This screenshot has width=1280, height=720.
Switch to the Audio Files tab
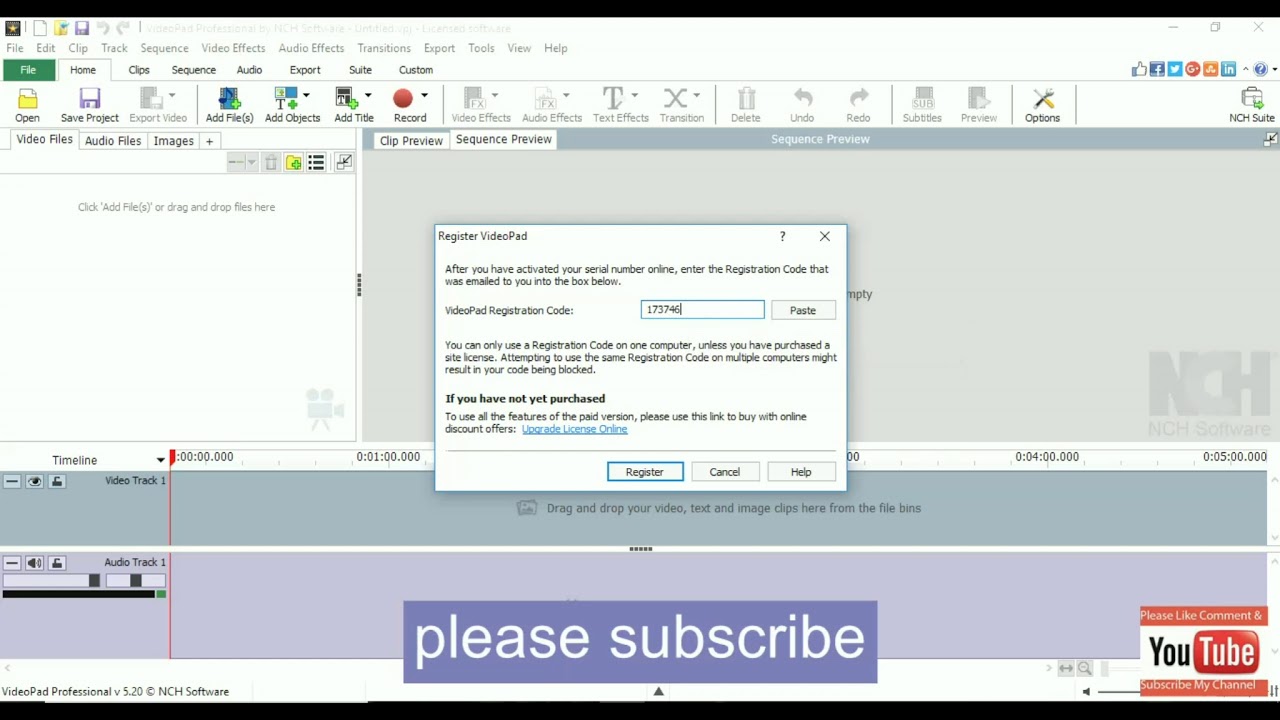click(113, 141)
